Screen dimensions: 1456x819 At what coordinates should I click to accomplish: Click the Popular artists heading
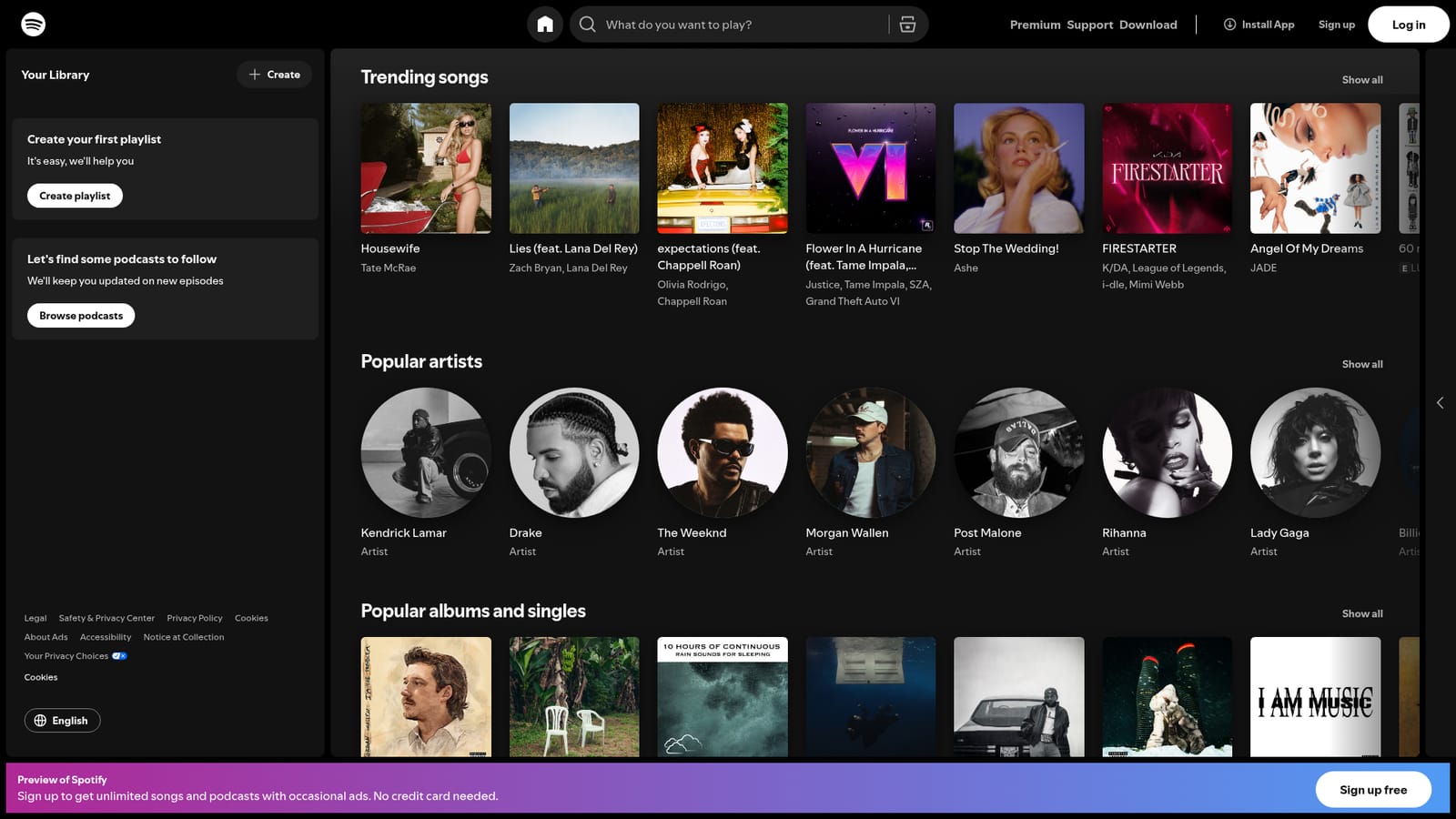coord(421,361)
